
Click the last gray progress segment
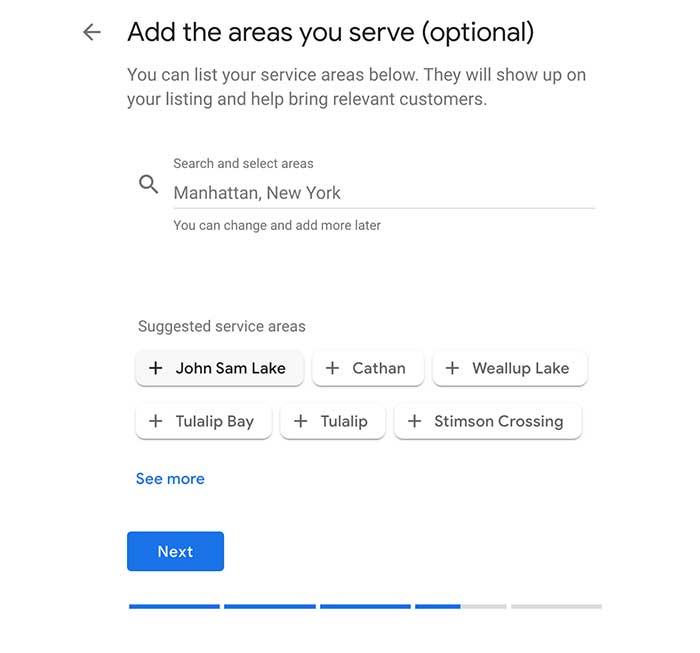[x=556, y=606]
